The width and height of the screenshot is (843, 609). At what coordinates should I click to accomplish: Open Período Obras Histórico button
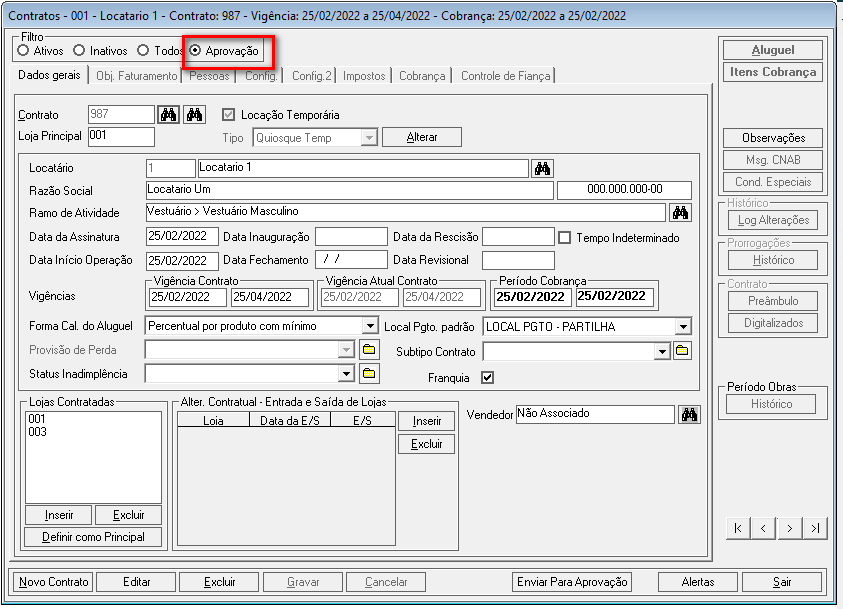(771, 404)
